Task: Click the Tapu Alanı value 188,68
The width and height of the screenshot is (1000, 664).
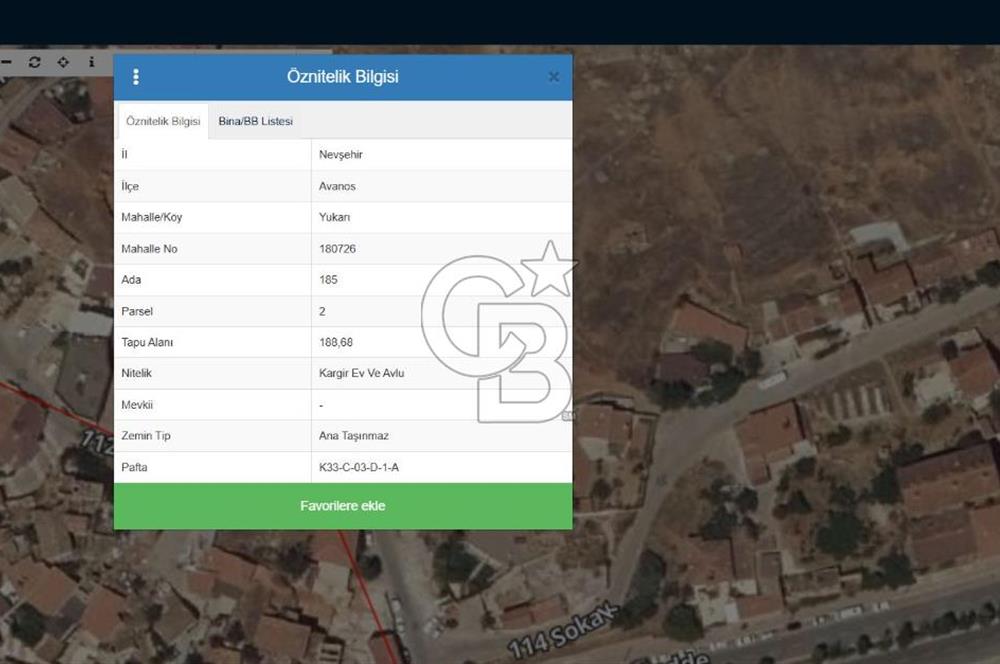Action: click(335, 342)
